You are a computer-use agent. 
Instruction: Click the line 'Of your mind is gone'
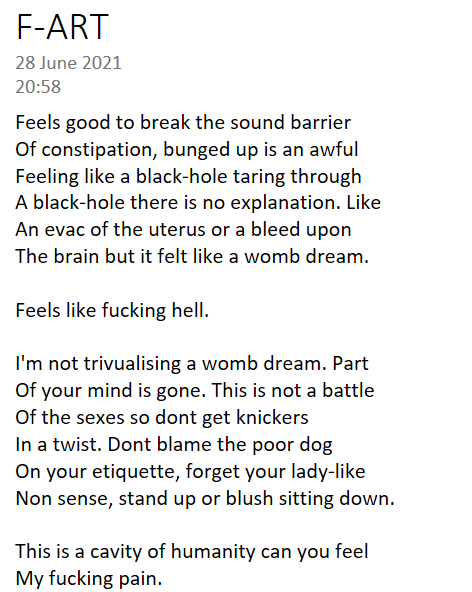click(195, 390)
